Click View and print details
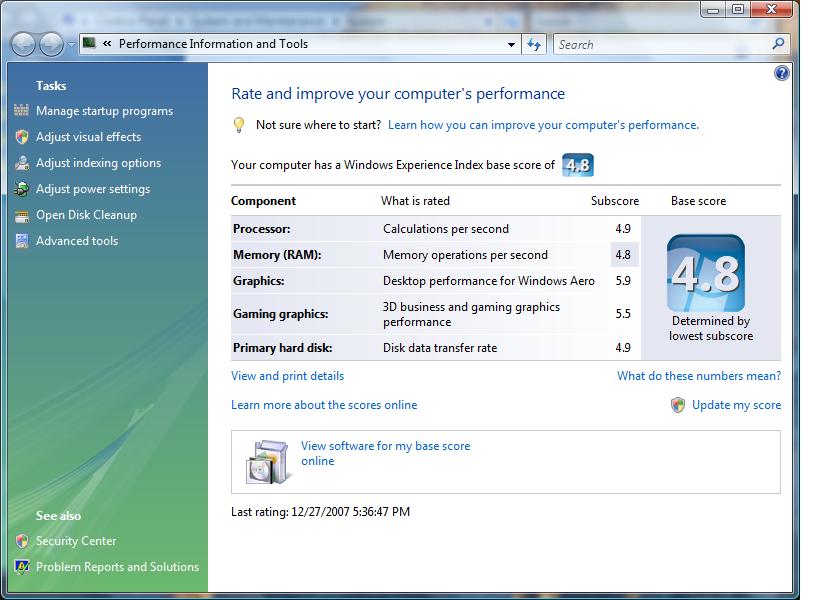 (x=288, y=376)
